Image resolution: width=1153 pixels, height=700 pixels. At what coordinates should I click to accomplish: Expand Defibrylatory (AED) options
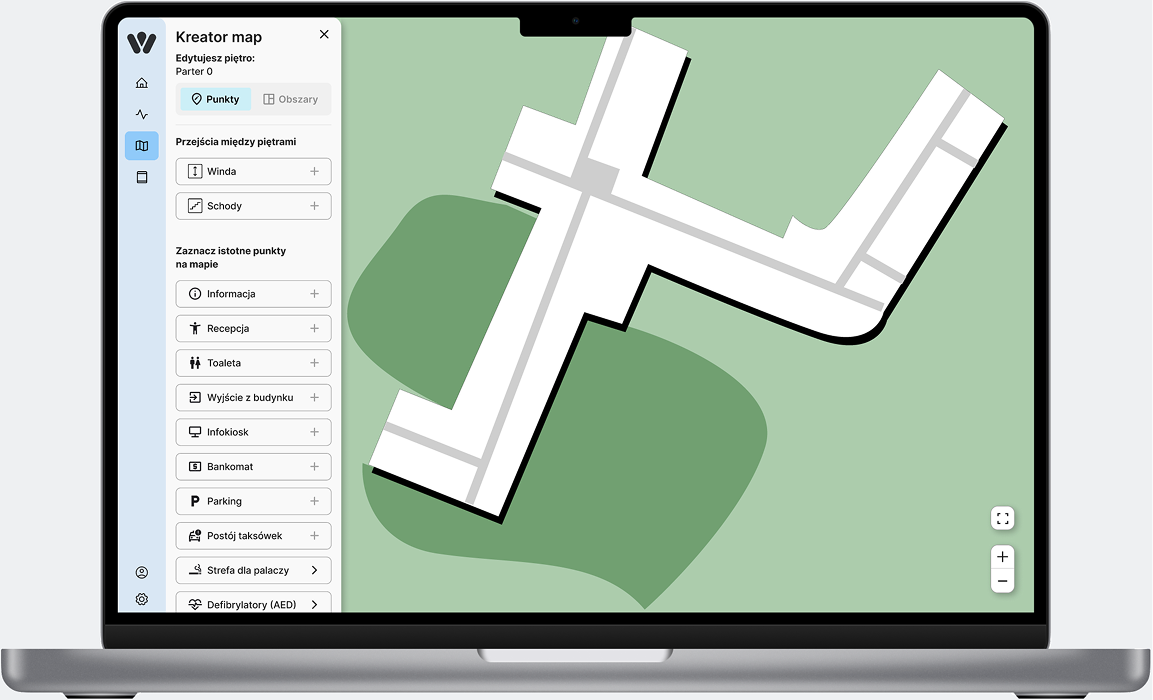point(314,604)
